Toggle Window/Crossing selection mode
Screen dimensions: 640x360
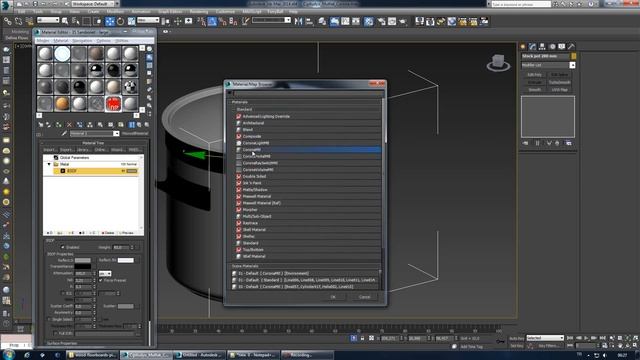(x=98, y=21)
